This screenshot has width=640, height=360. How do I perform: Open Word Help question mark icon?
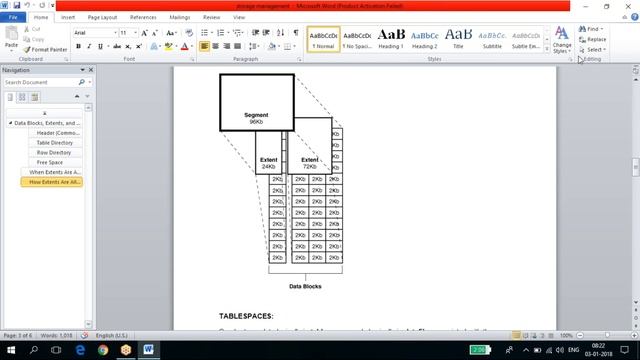634,17
